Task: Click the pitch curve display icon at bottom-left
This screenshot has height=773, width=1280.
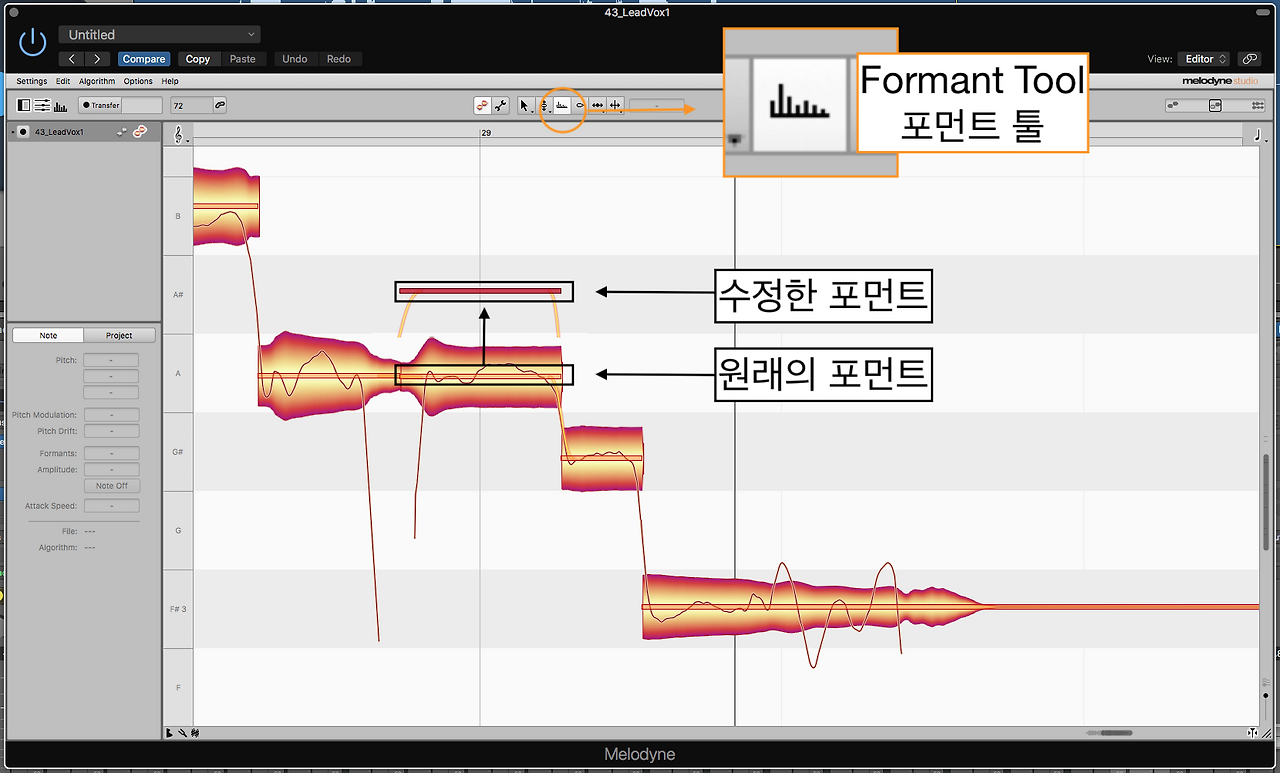Action: [x=169, y=733]
